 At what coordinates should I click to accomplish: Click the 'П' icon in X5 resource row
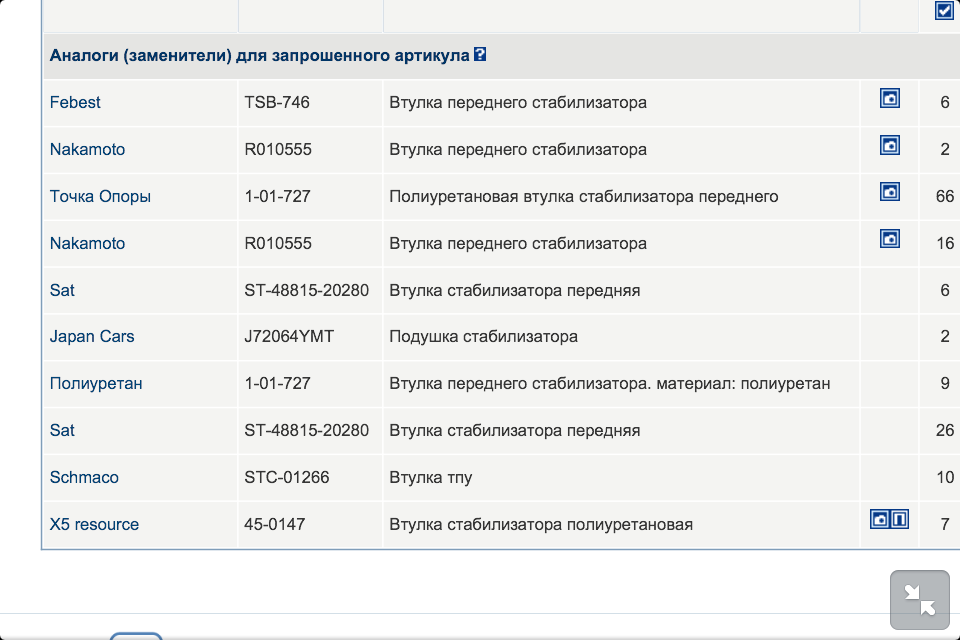[x=899, y=519]
